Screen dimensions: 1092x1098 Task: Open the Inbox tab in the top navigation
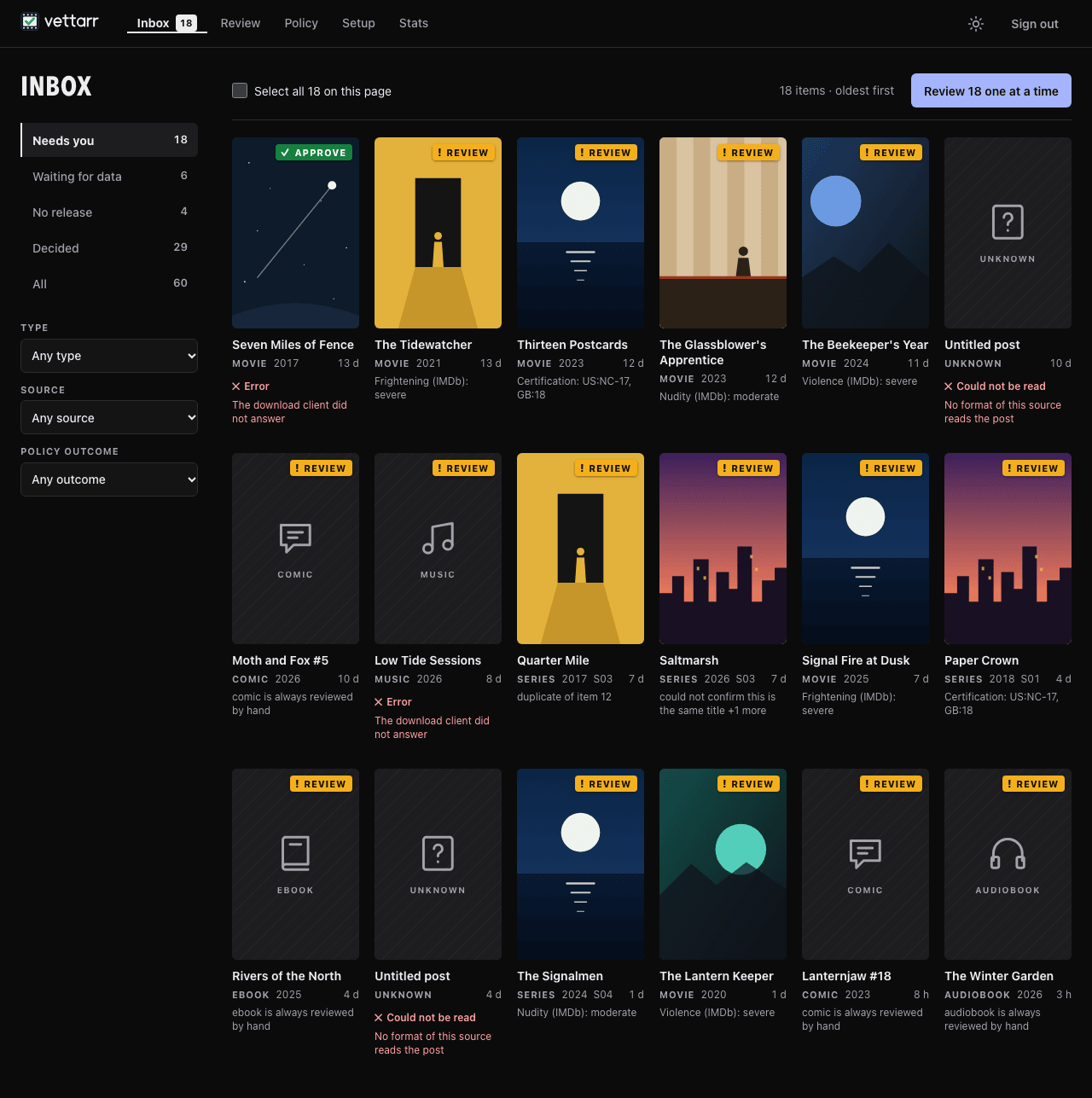pyautogui.click(x=166, y=23)
